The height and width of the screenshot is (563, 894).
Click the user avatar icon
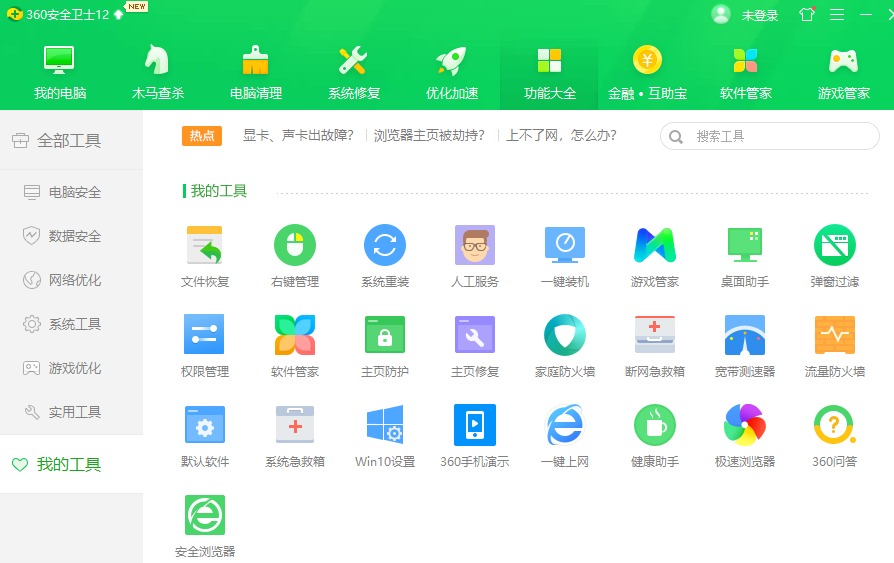pos(721,14)
